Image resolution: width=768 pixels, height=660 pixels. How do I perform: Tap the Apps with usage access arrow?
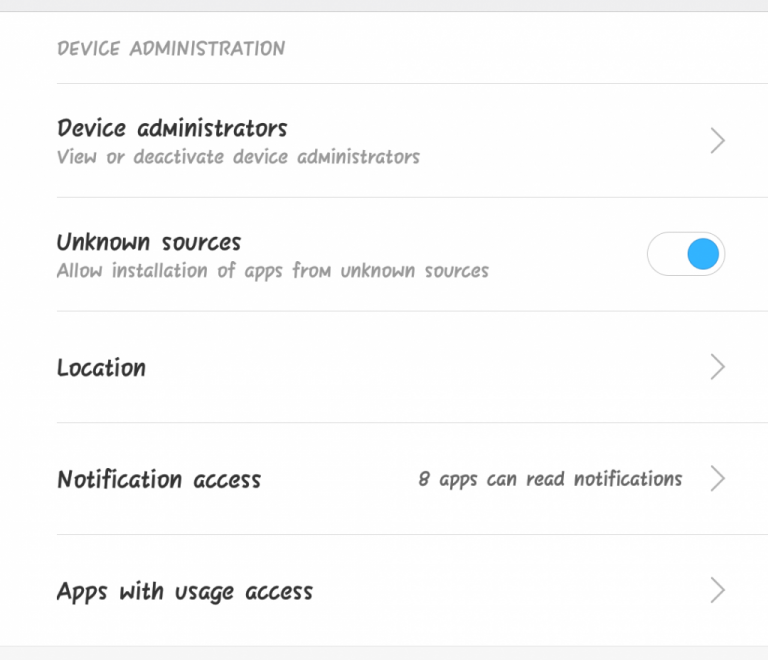pyautogui.click(x=717, y=590)
